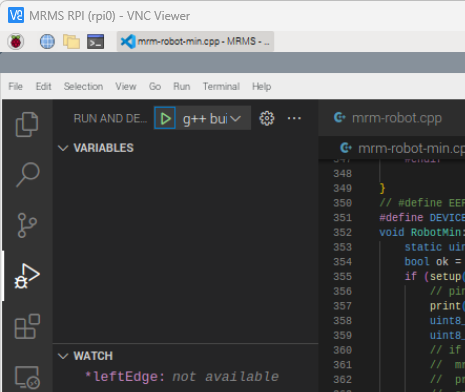Image resolution: width=465 pixels, height=392 pixels.
Task: Open the Run menu
Action: click(x=182, y=86)
